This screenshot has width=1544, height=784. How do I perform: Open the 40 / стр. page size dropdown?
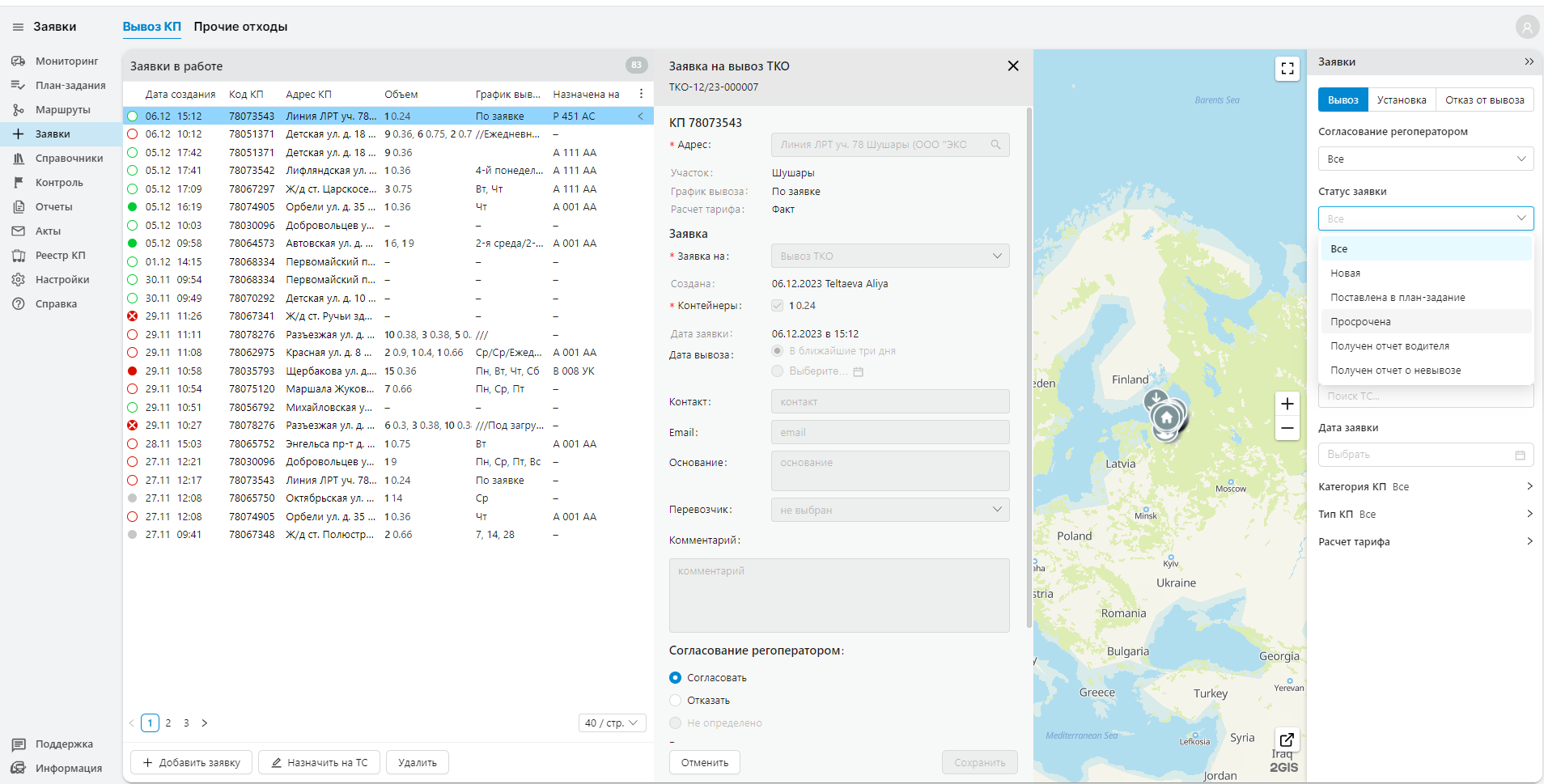612,723
